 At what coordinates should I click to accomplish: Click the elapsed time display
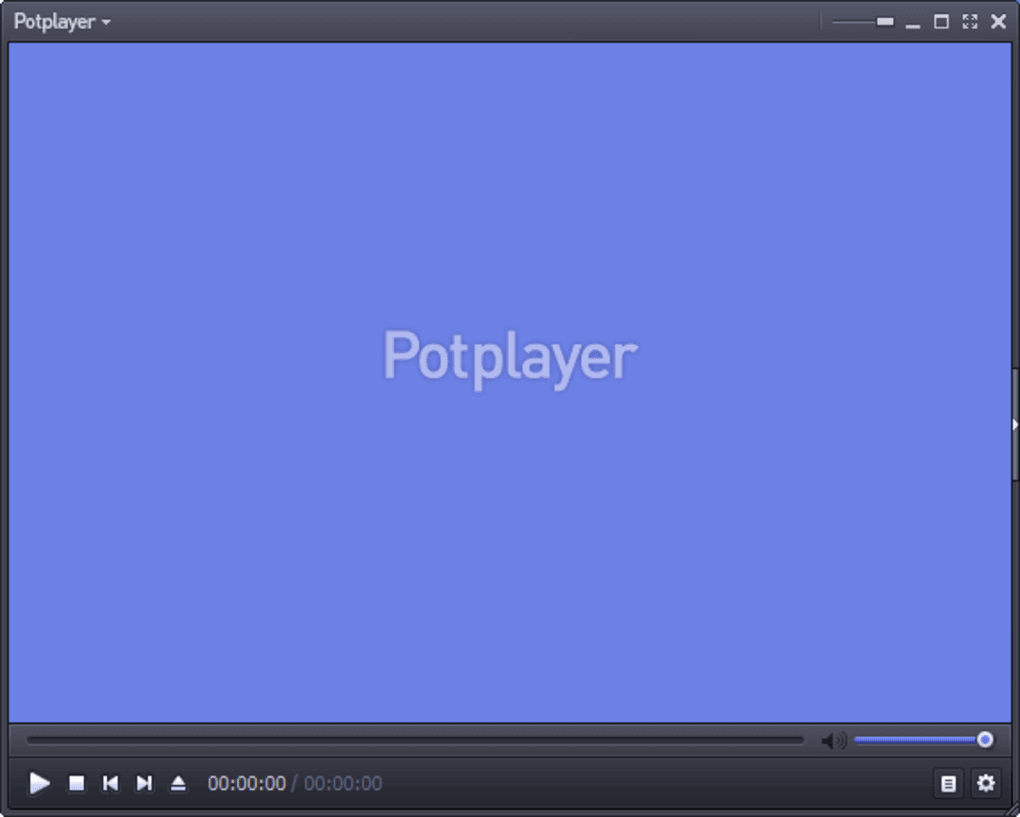(x=246, y=784)
